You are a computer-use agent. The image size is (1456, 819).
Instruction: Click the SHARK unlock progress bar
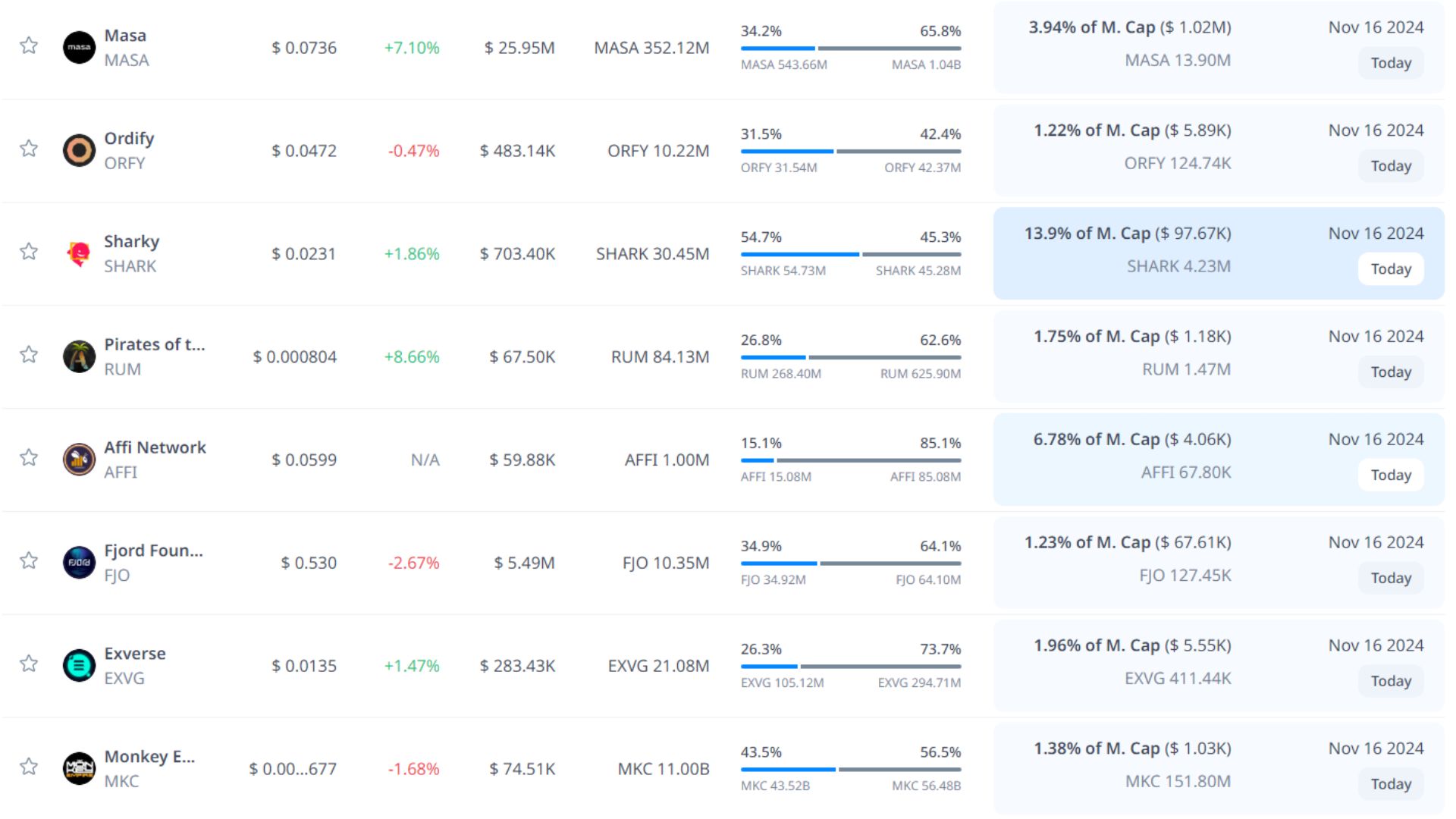point(850,254)
